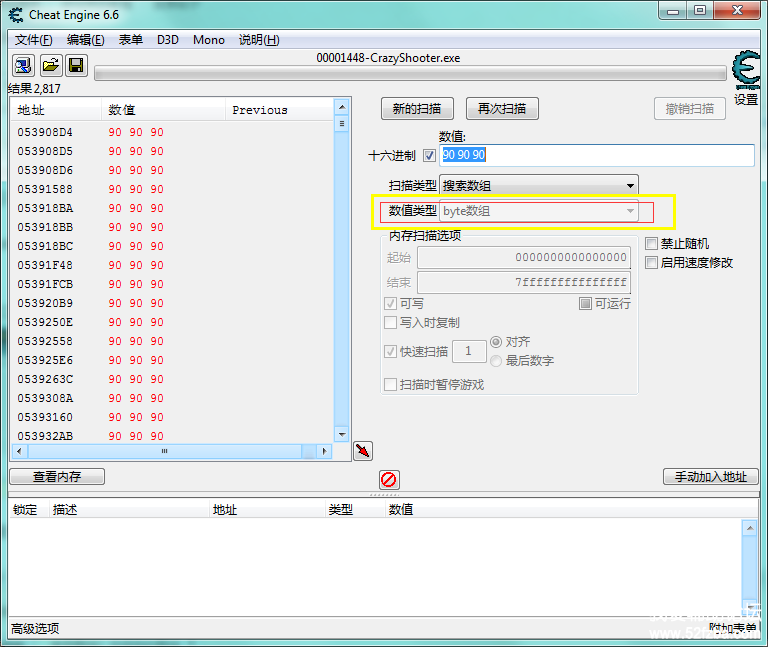The width and height of the screenshot is (768, 647).
Task: Click red arrow add-to-address-list icon
Action: 362,451
